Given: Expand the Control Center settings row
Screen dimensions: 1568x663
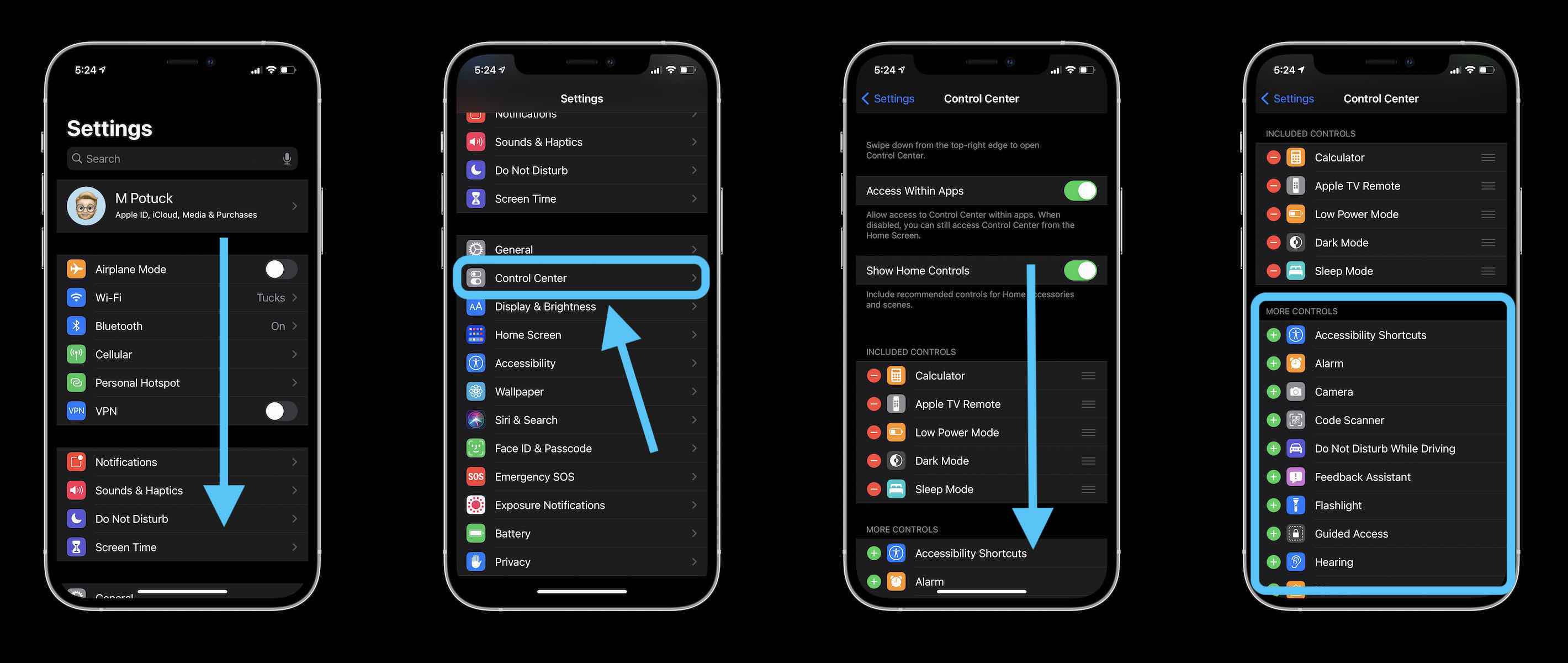Looking at the screenshot, I should point(582,278).
